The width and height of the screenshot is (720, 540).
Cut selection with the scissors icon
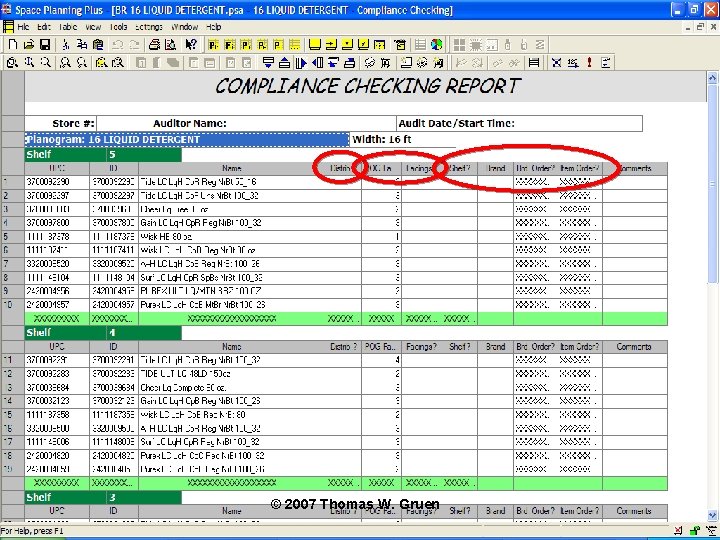(66, 45)
